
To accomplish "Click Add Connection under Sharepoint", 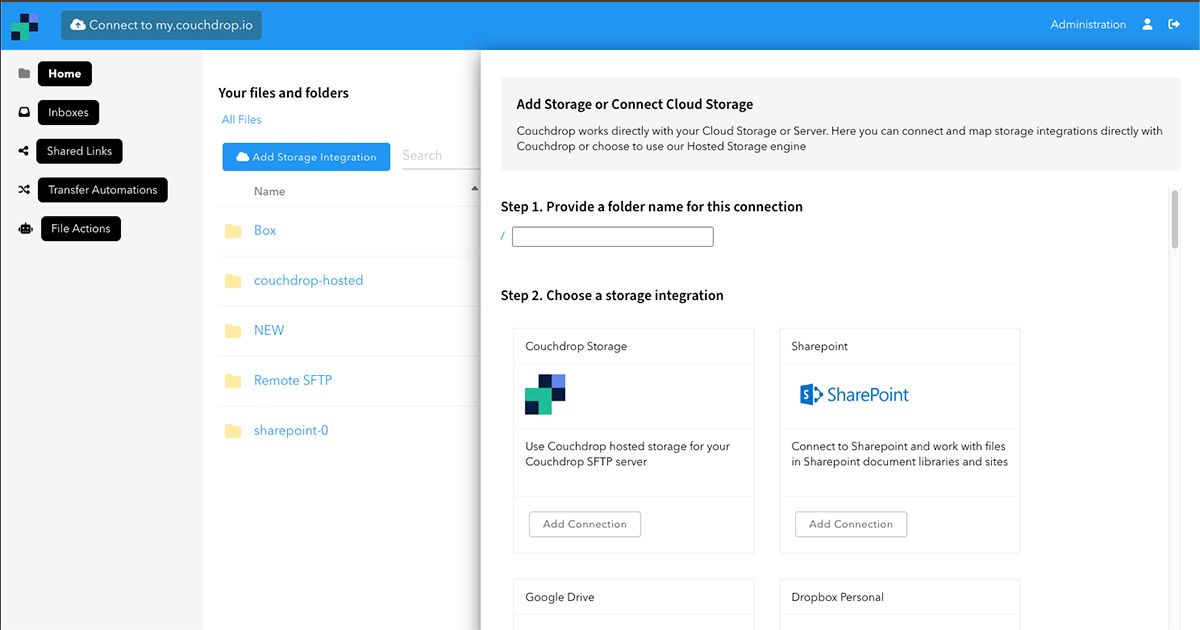I will [850, 523].
